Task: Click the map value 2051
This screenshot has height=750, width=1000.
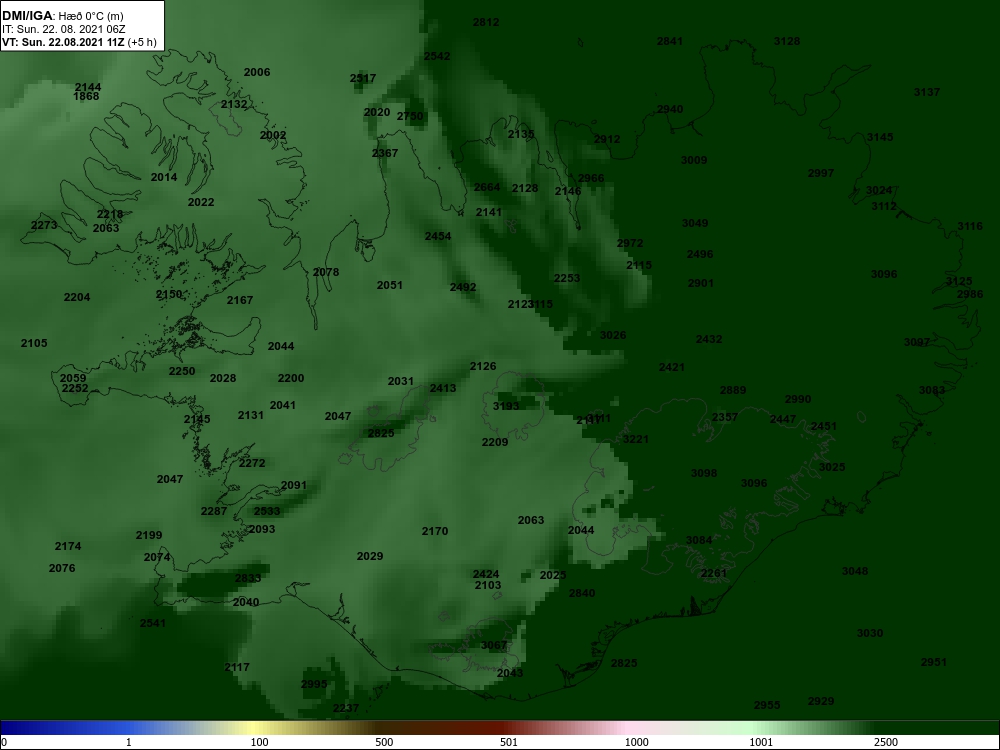Action: coord(390,286)
